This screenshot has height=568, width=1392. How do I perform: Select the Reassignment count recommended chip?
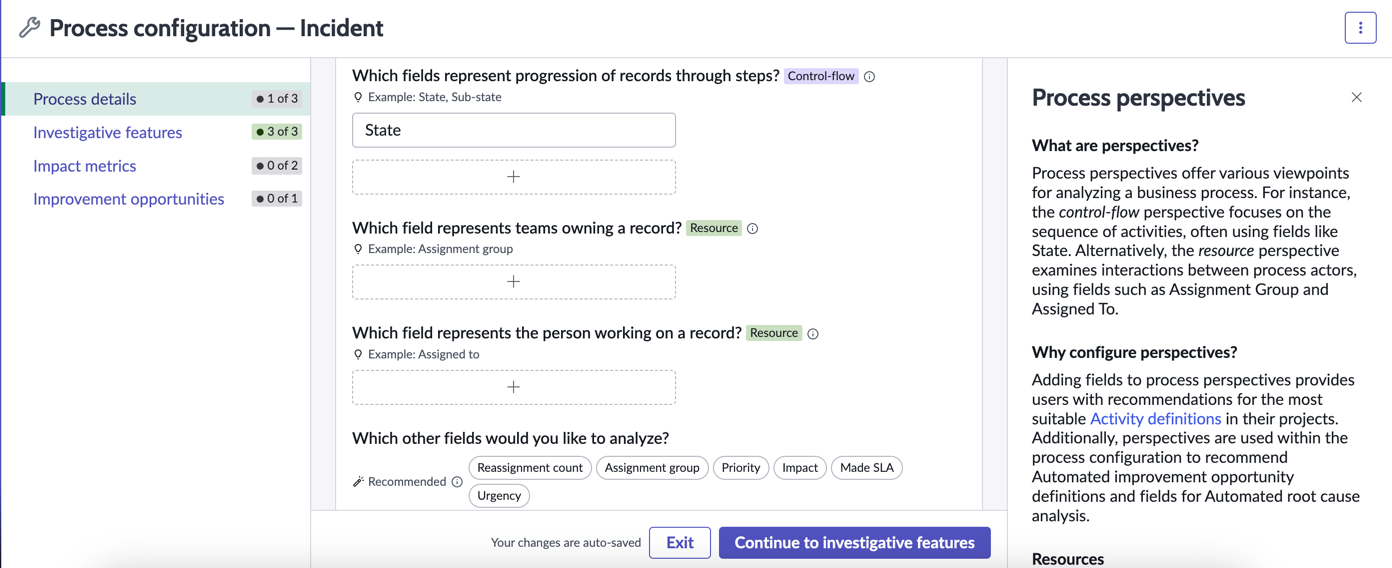pos(530,468)
